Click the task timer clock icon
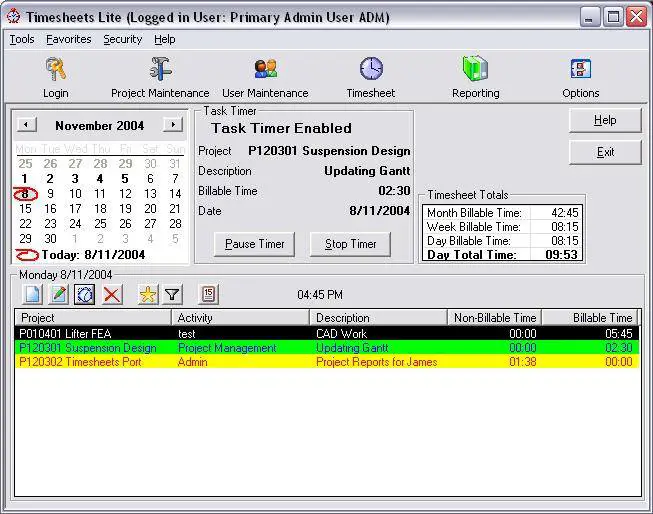Viewport: 653px width, 514px height. pyautogui.click(x=85, y=295)
